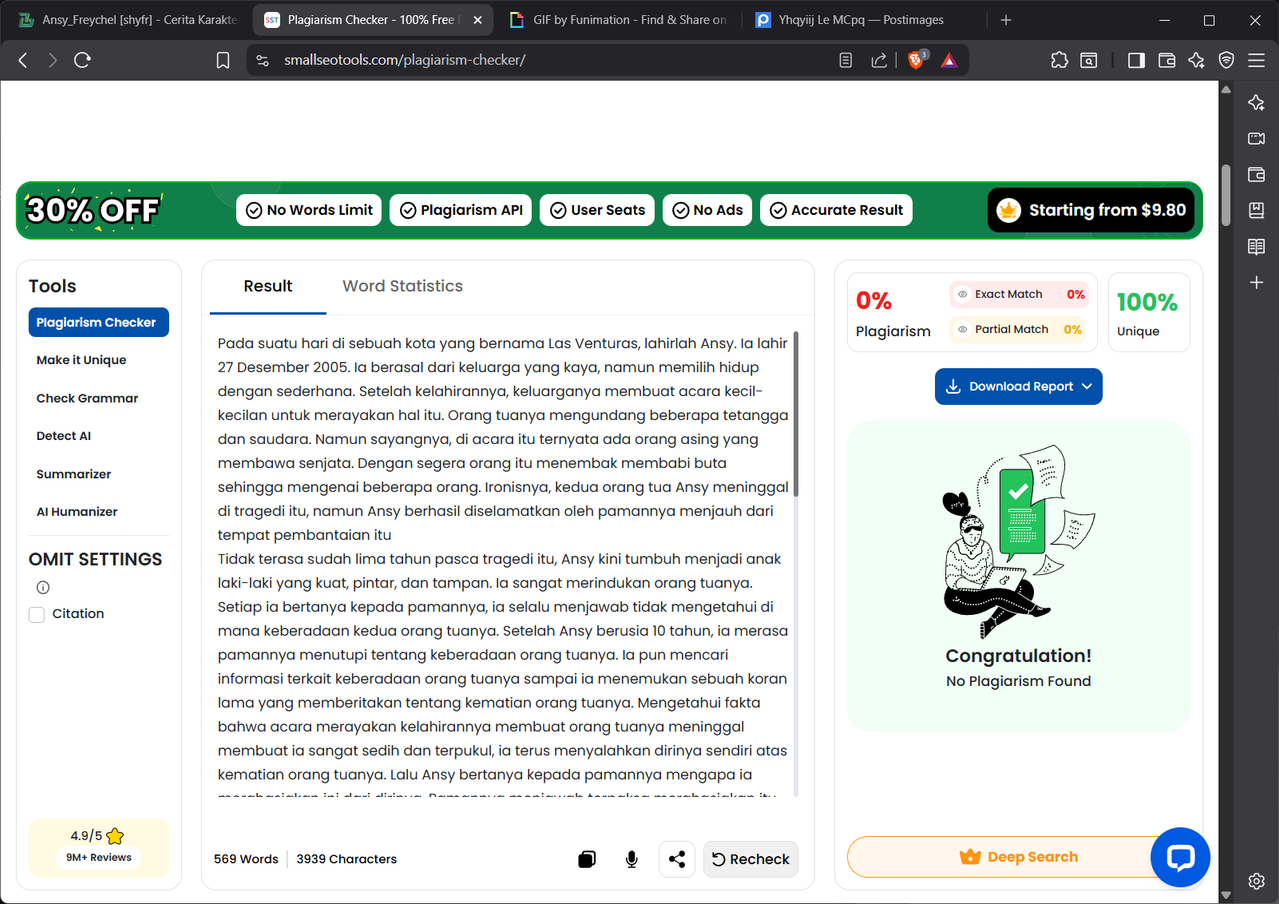Open the browser main menu hamburger
The width and height of the screenshot is (1279, 904).
[1256, 60]
